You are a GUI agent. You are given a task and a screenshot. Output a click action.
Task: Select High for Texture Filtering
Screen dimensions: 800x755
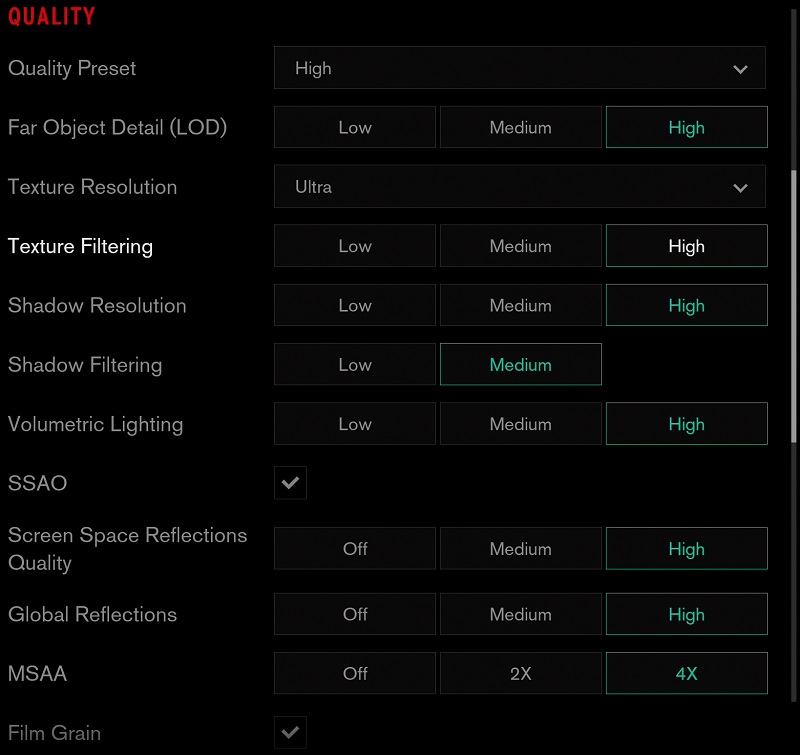pyautogui.click(x=686, y=245)
